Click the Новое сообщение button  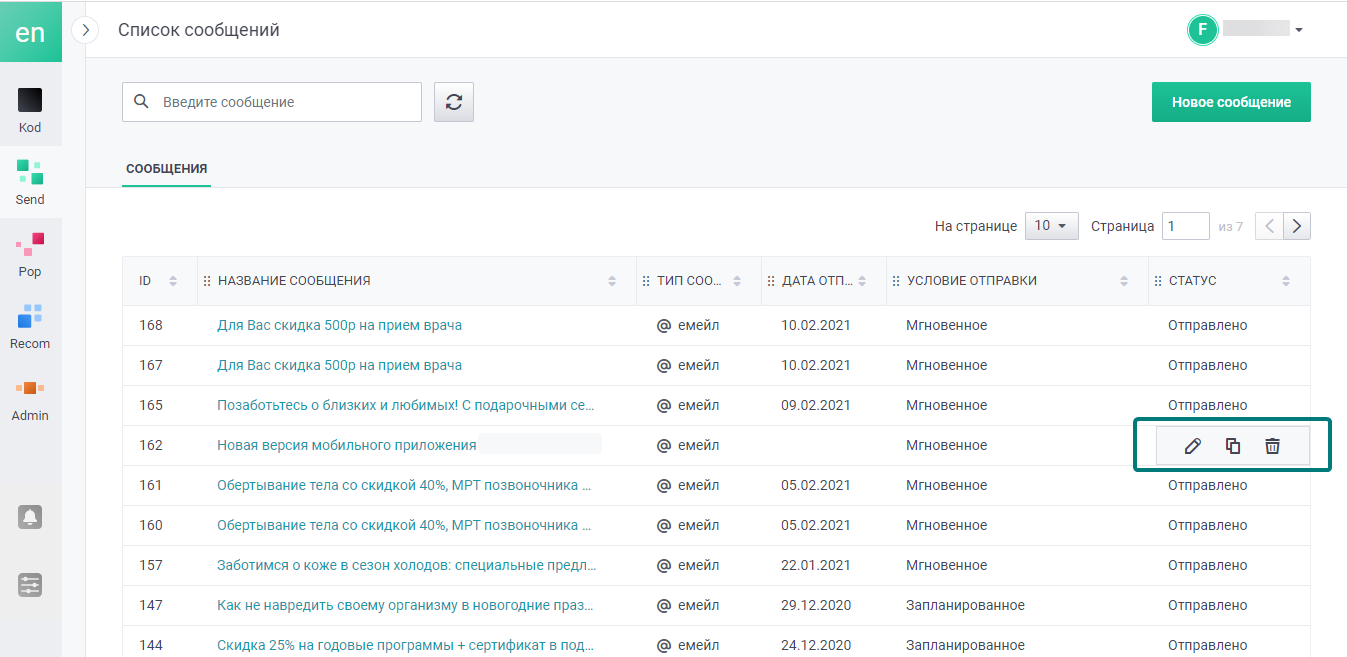pos(1231,102)
